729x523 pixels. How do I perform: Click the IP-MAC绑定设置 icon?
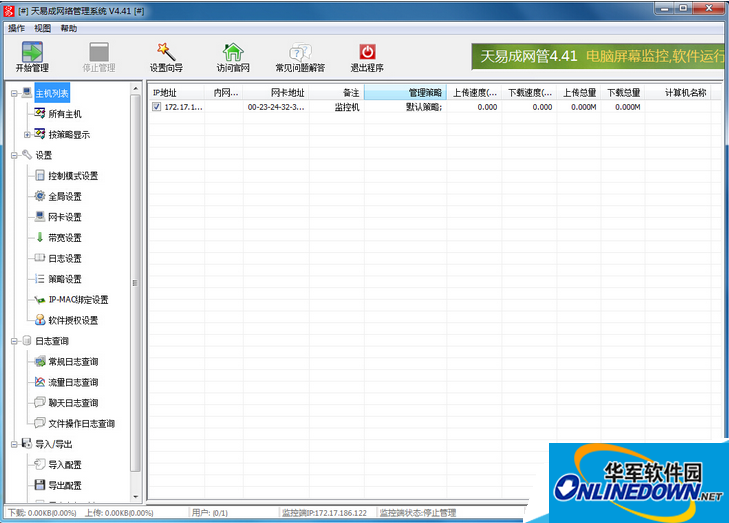pyautogui.click(x=40, y=299)
